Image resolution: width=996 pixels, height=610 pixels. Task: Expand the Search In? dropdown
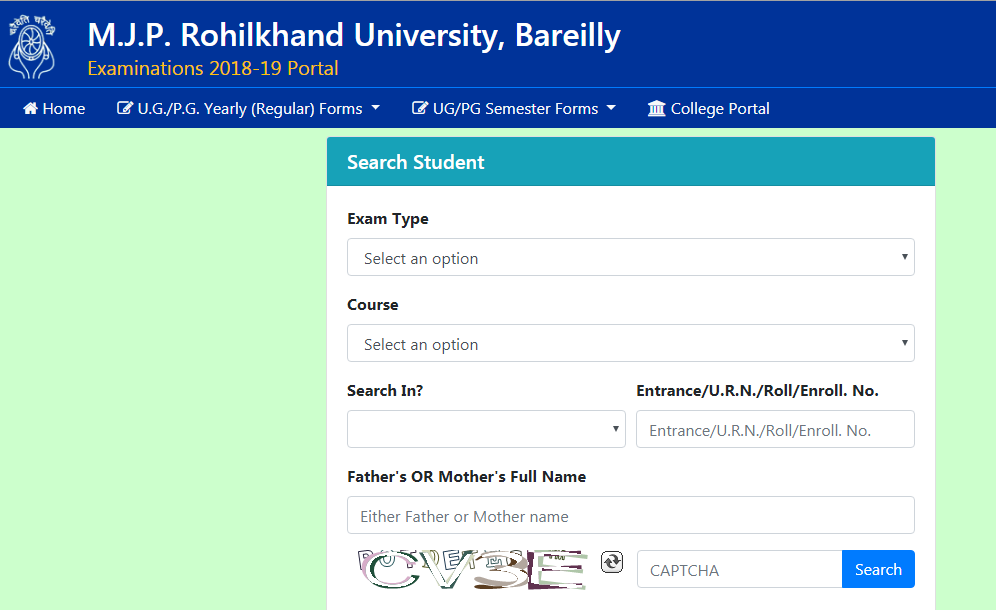[x=486, y=429]
